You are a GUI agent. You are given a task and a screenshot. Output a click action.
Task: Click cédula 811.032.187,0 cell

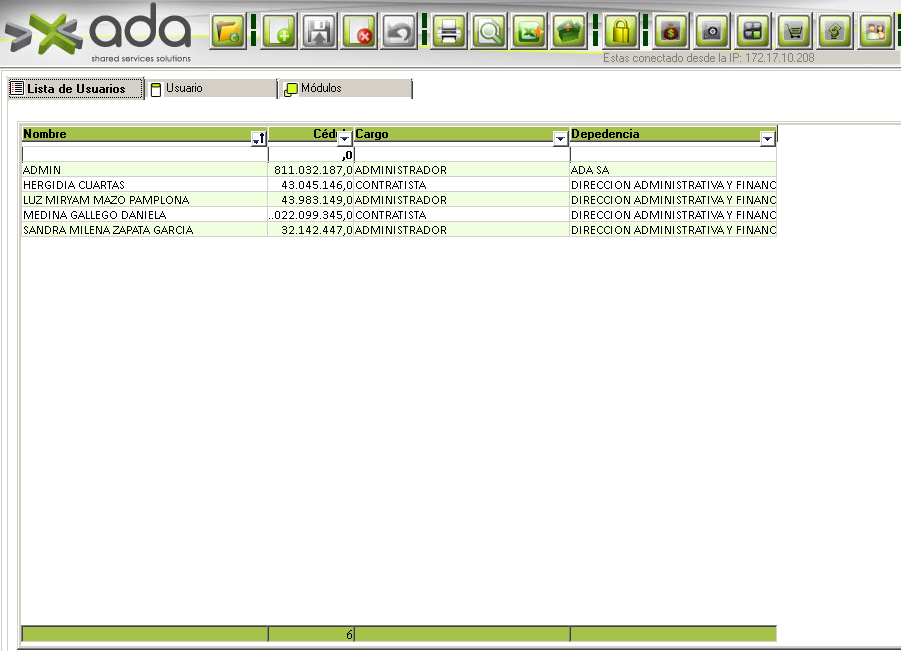311,170
